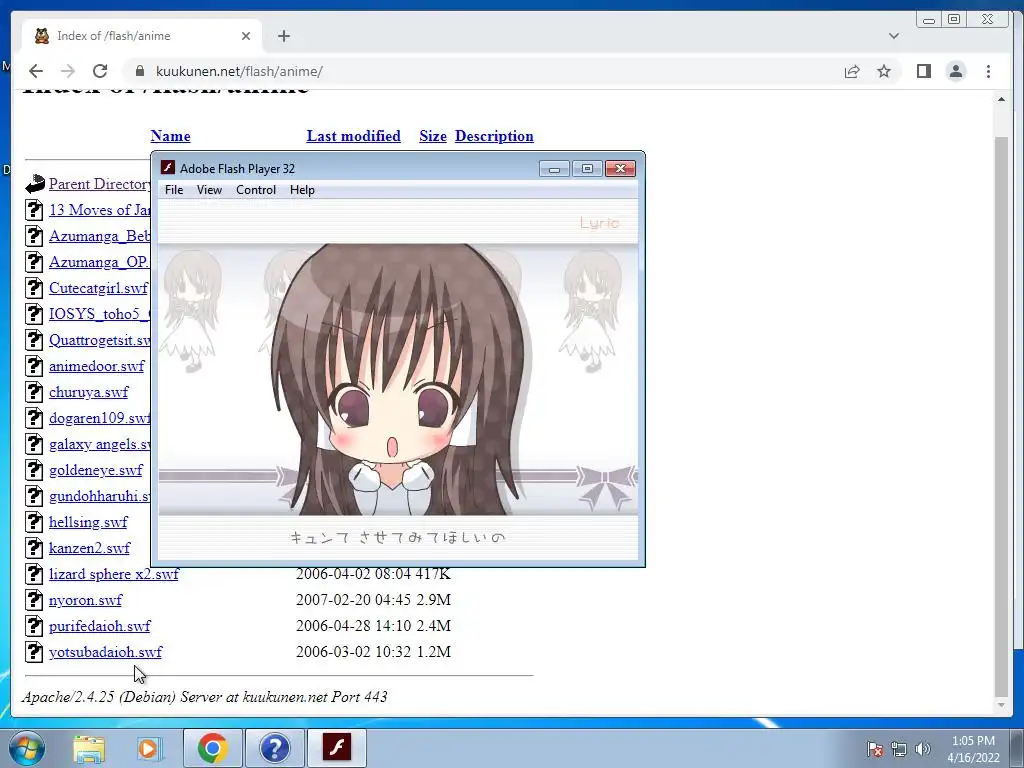Screen dimensions: 1024x768
Task: Open Help question mark taskbar item
Action: pyautogui.click(x=274, y=748)
